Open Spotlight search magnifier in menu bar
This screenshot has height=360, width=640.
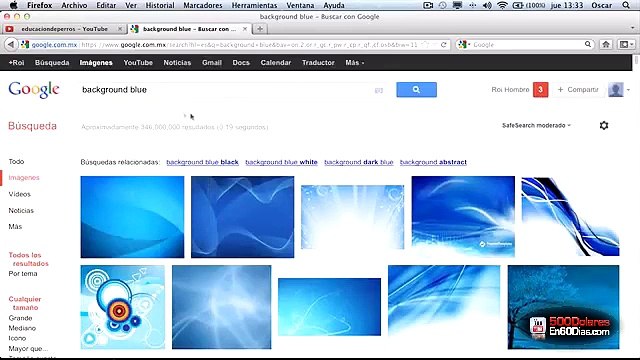[x=626, y=5]
